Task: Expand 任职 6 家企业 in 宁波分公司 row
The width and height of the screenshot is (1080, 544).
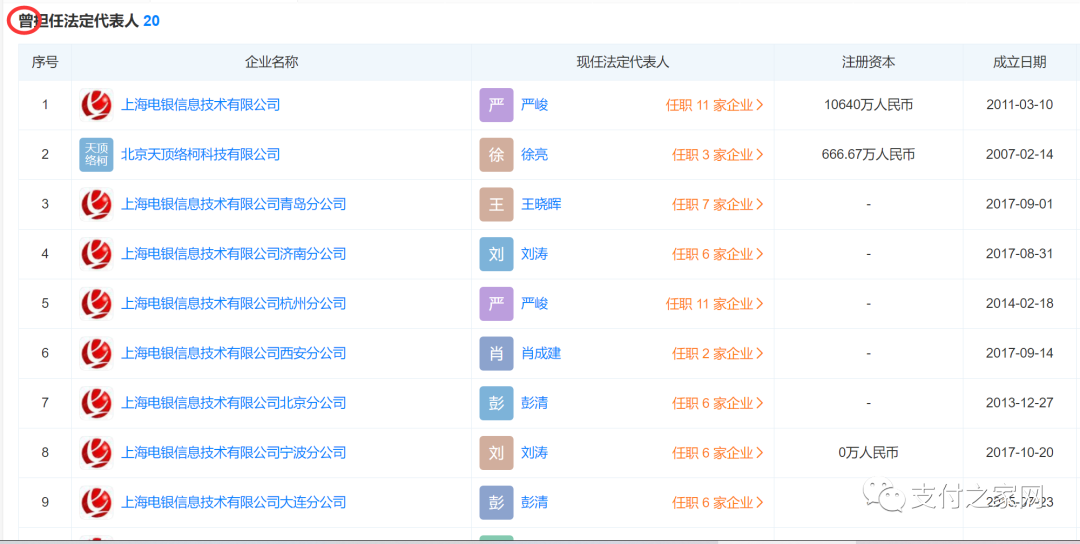Action: (x=718, y=452)
